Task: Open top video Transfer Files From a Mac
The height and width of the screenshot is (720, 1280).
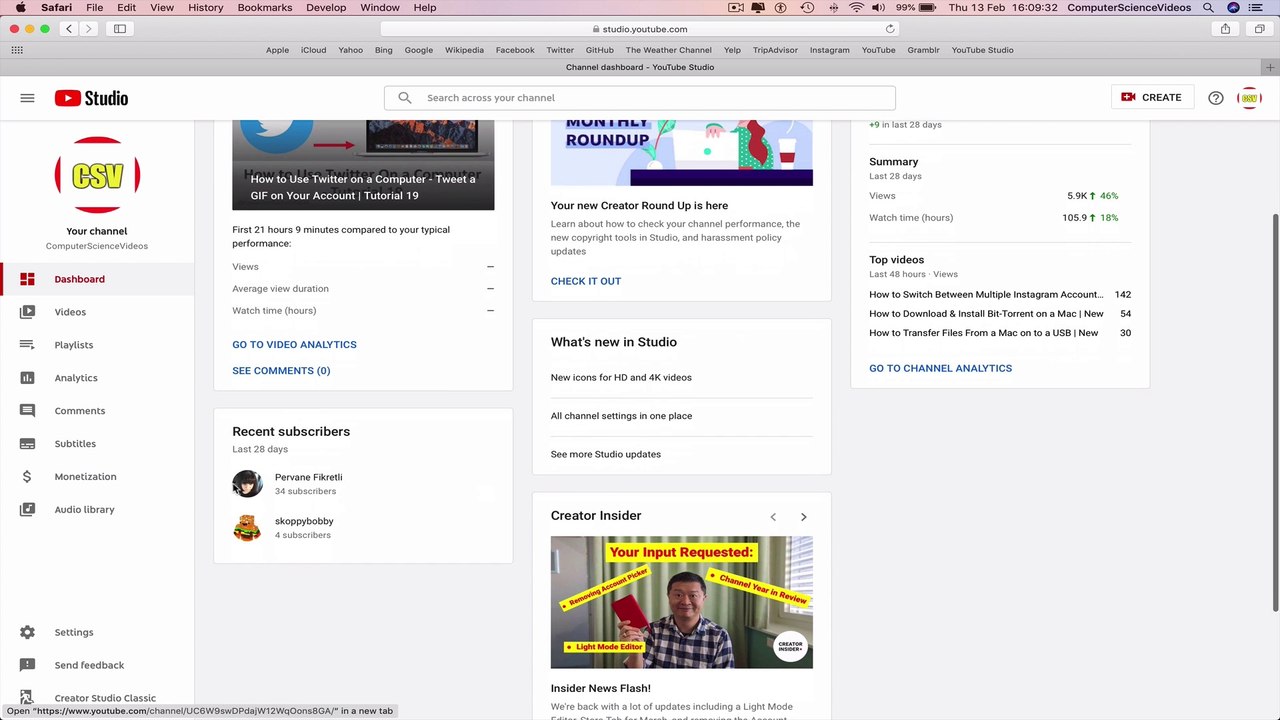Action: (983, 333)
